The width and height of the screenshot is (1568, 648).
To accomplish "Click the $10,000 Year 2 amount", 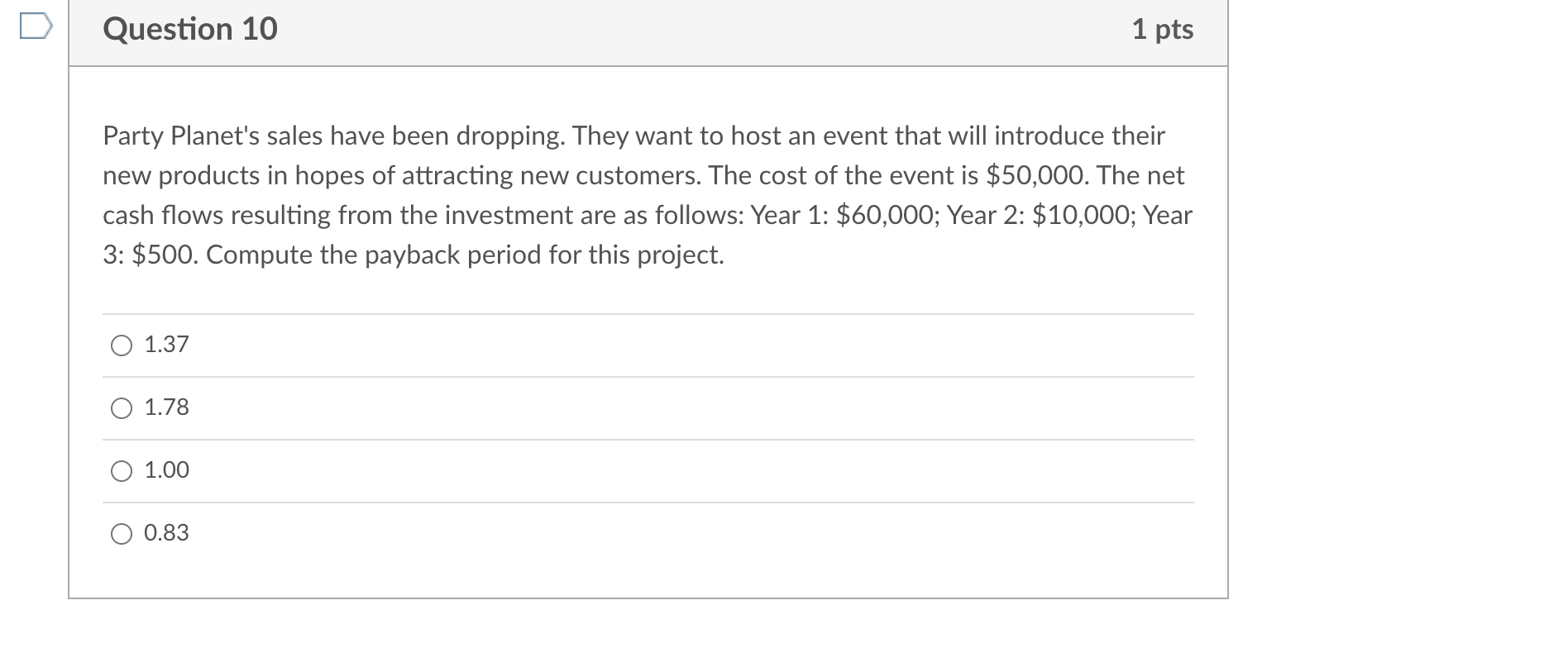I will point(1084,215).
